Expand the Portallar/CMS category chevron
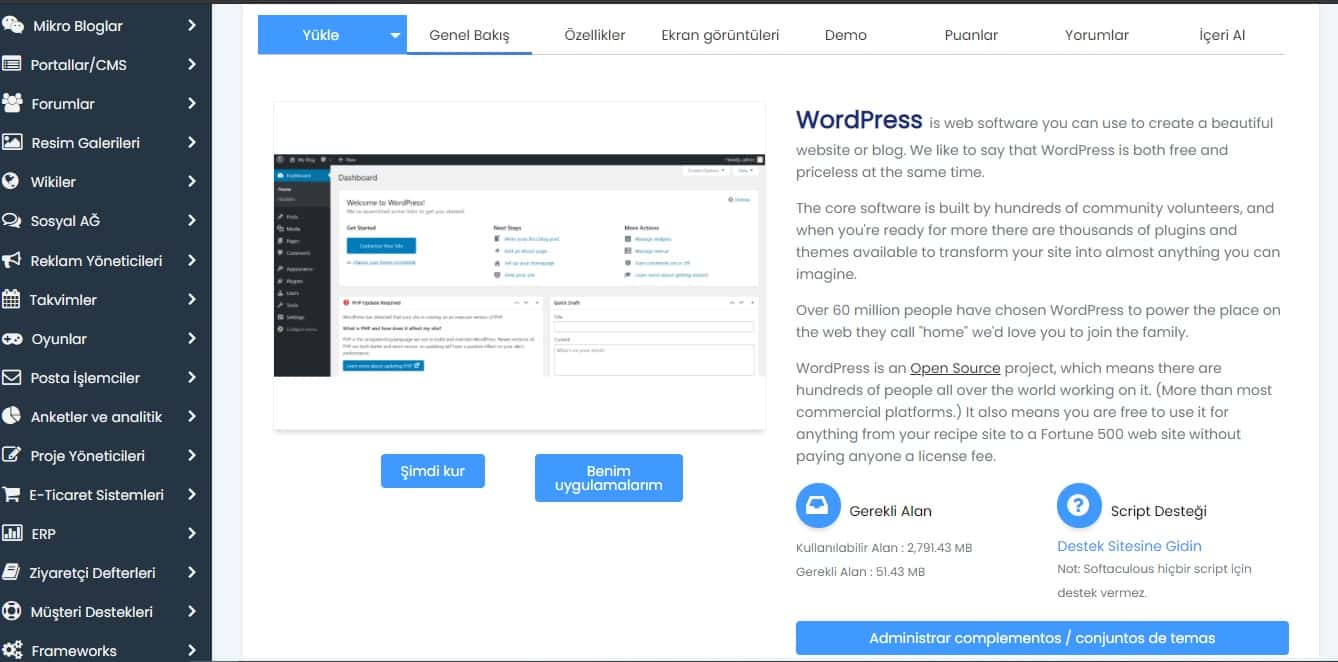1338x662 pixels. click(x=192, y=65)
